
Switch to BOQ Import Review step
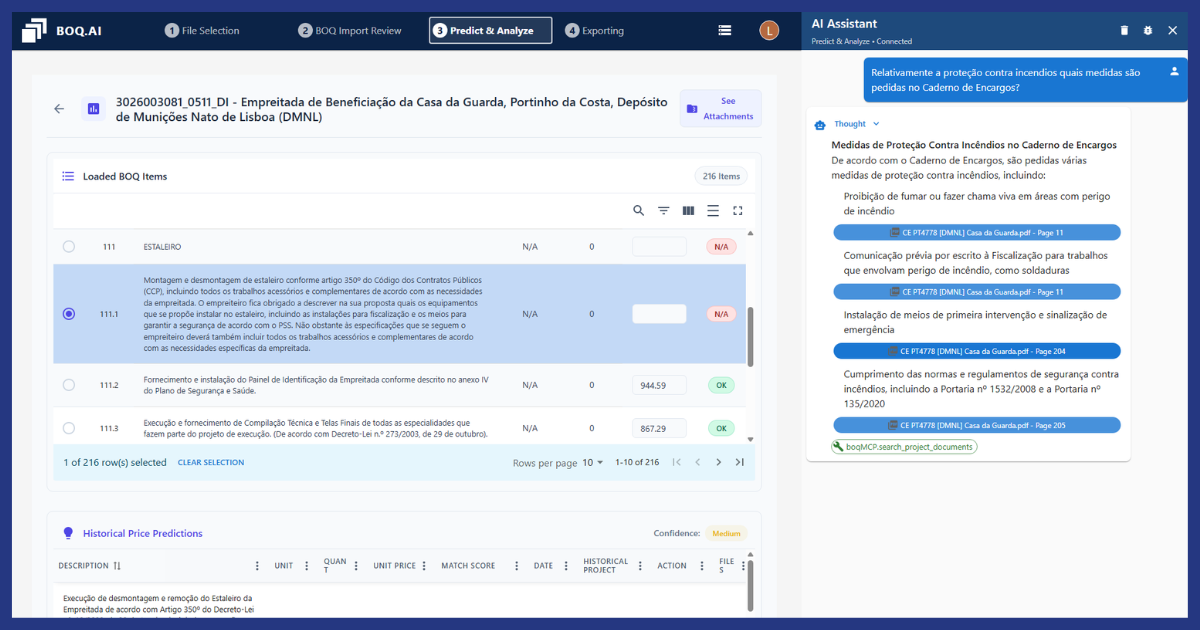coord(350,31)
